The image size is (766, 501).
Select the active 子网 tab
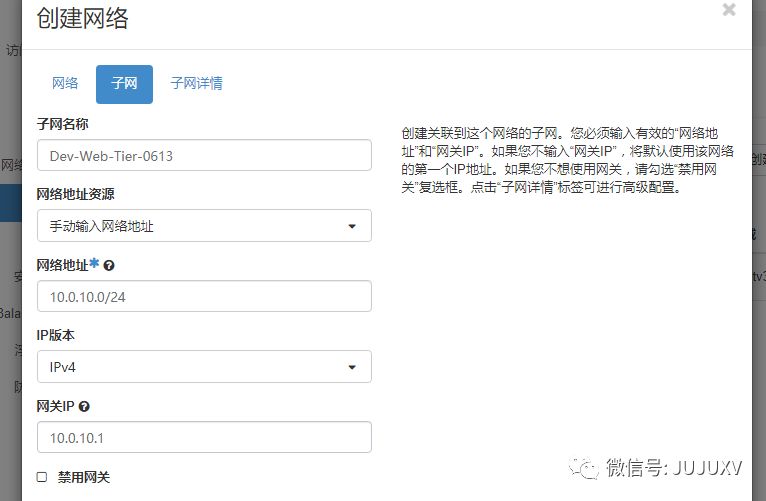point(125,84)
